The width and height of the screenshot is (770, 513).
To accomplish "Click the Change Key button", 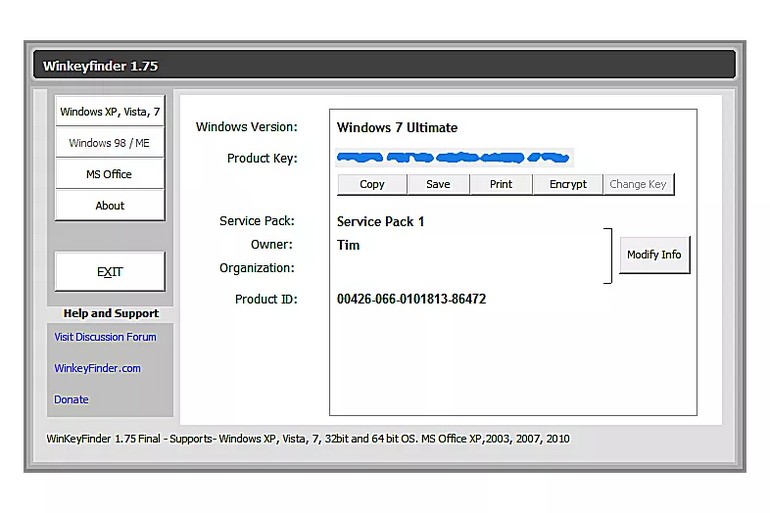I will point(638,184).
